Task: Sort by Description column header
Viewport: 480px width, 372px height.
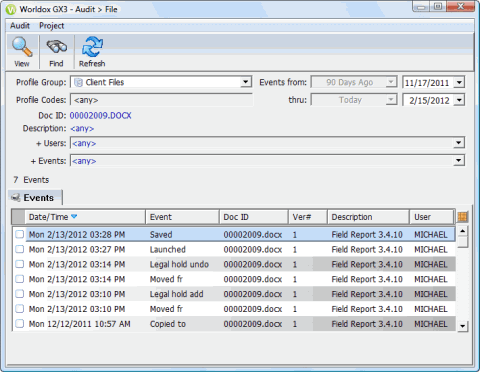Action: tap(368, 217)
